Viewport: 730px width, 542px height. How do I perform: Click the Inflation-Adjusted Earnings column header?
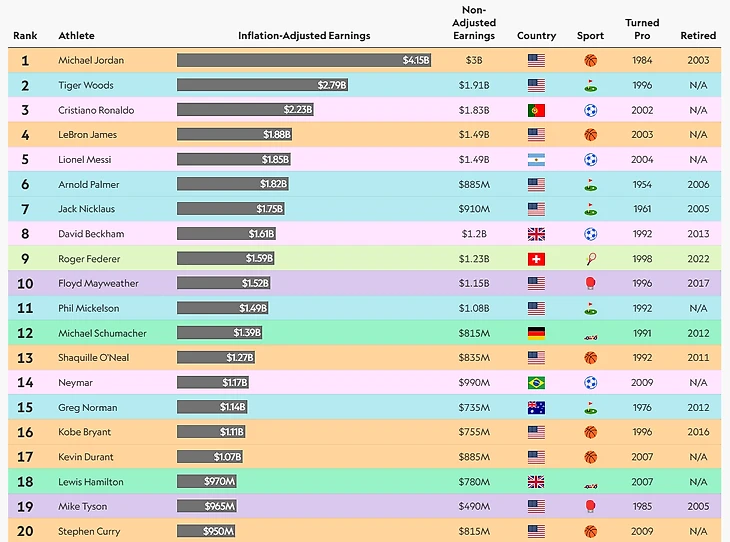click(304, 36)
